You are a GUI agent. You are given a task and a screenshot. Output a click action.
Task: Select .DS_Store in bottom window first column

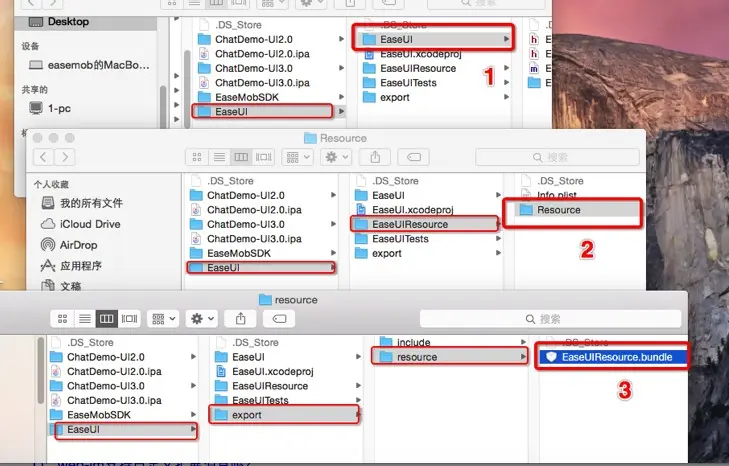[90, 342]
